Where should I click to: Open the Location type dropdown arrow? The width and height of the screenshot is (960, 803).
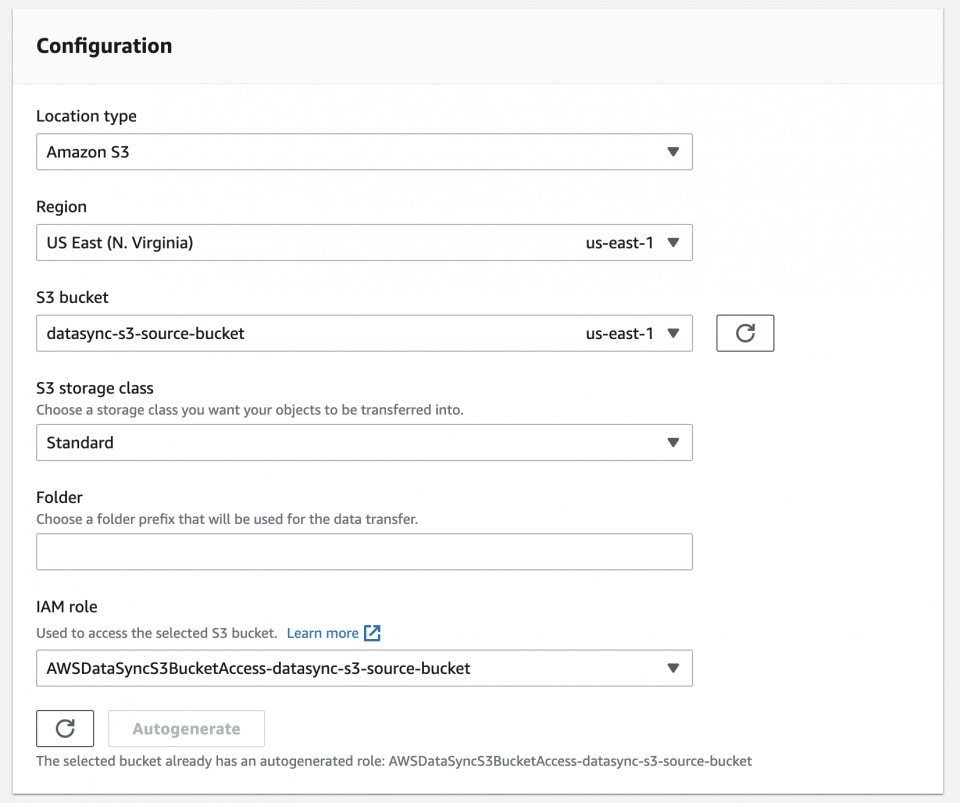[x=673, y=151]
